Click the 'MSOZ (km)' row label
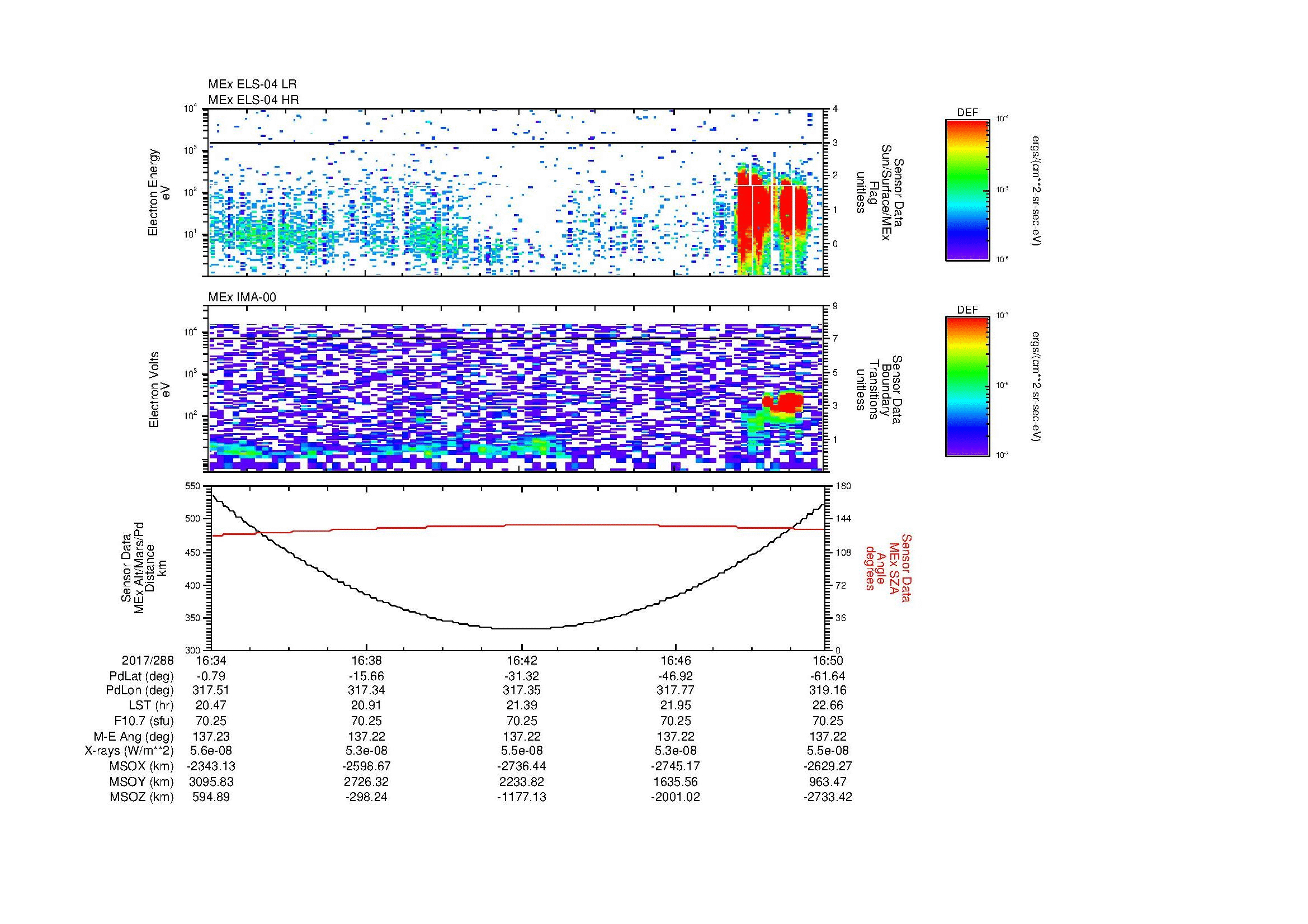 pyautogui.click(x=141, y=797)
